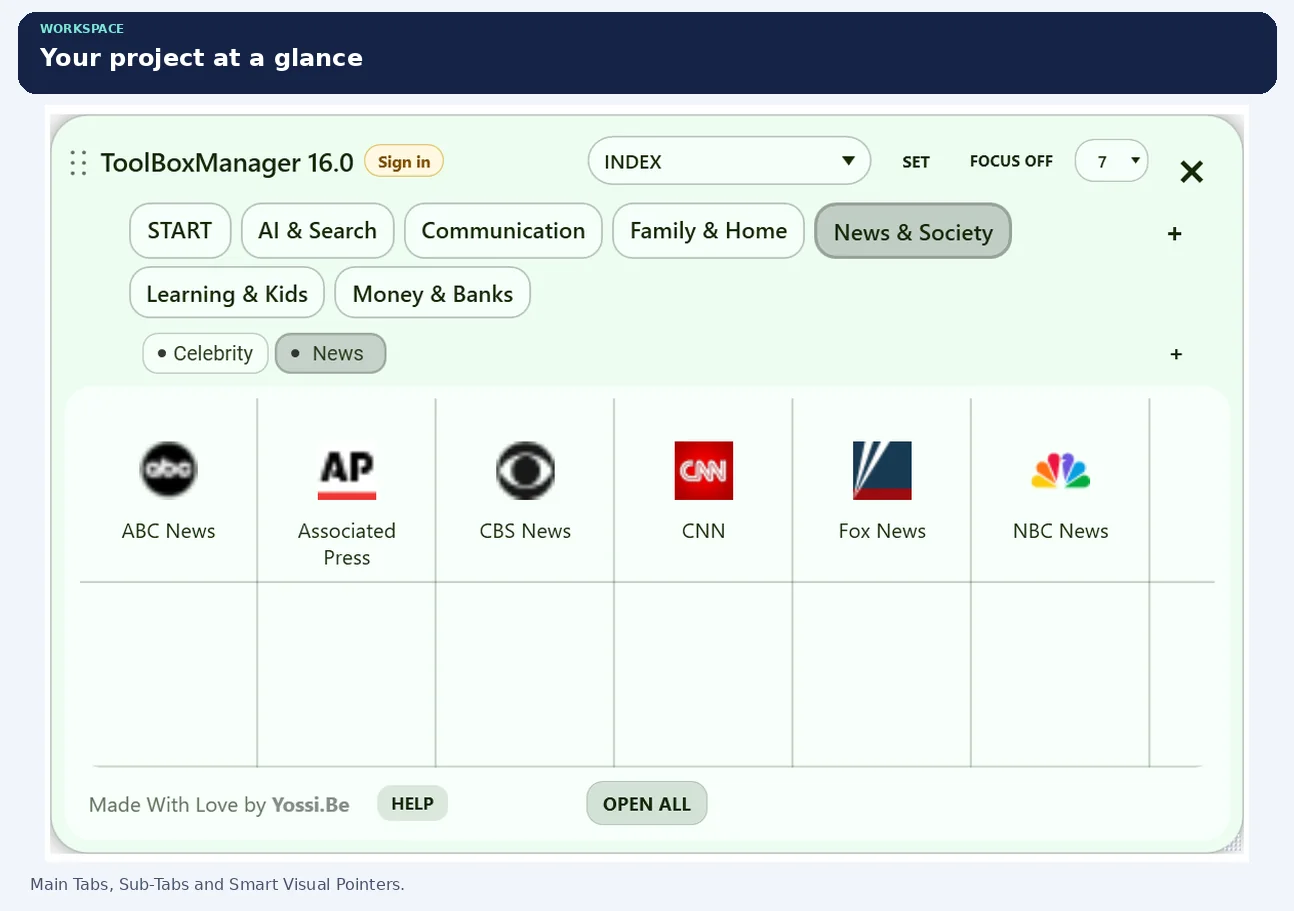
Task: Click the CNN label text
Action: pyautogui.click(x=704, y=531)
